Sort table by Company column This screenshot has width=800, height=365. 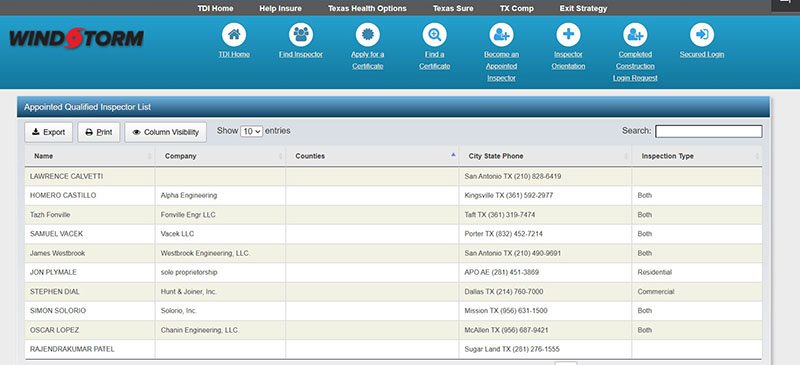coord(220,156)
